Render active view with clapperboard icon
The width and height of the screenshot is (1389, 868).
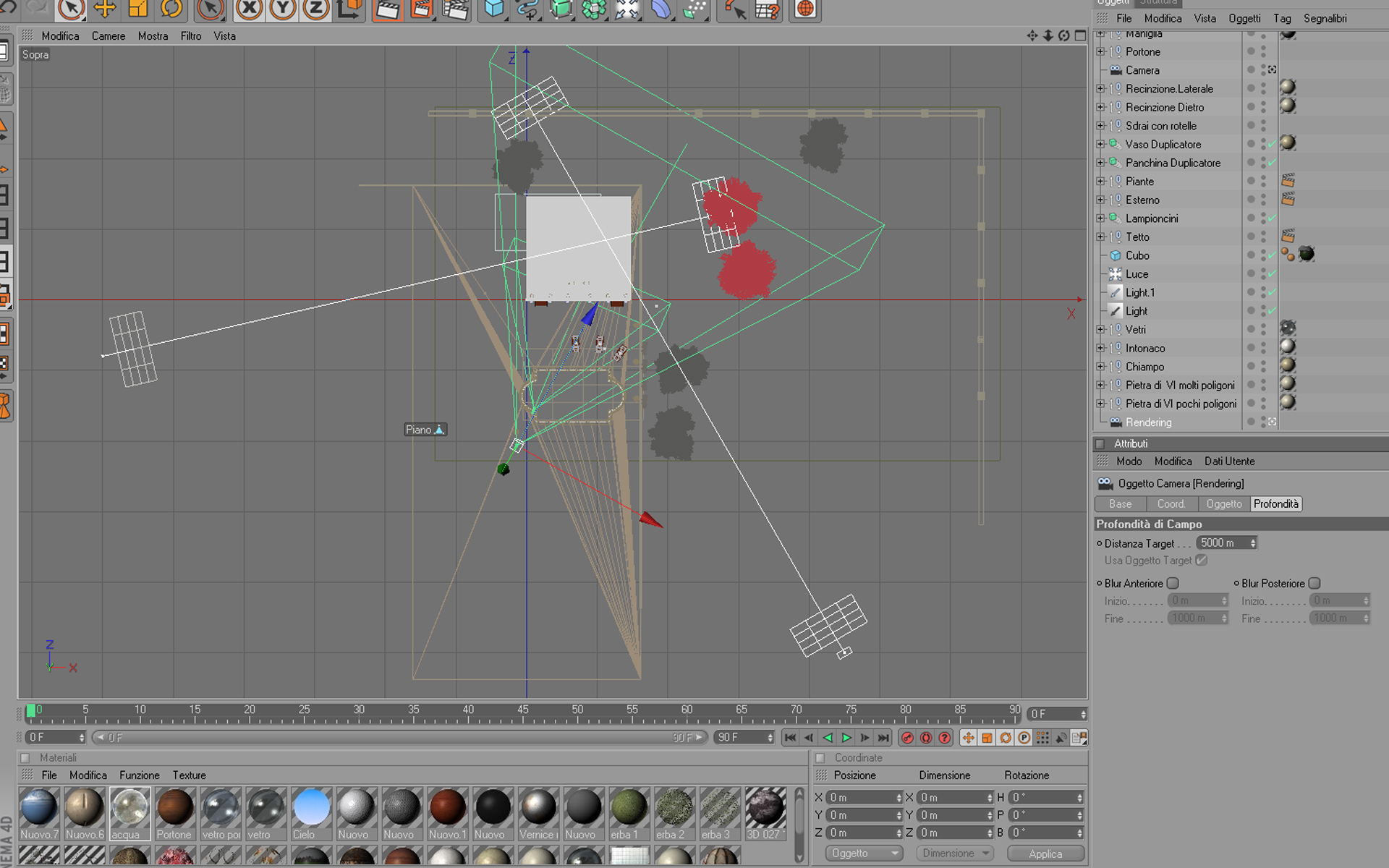point(388,9)
